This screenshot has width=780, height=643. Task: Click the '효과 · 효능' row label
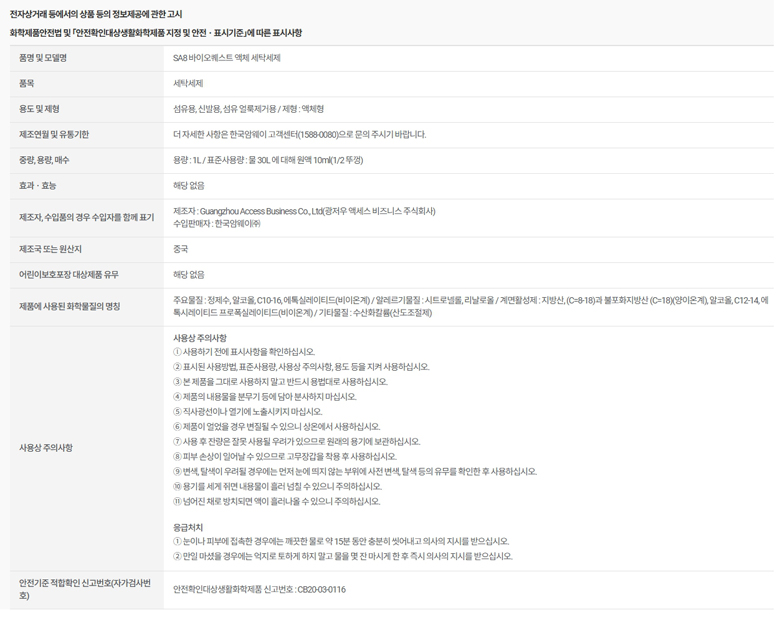38,185
